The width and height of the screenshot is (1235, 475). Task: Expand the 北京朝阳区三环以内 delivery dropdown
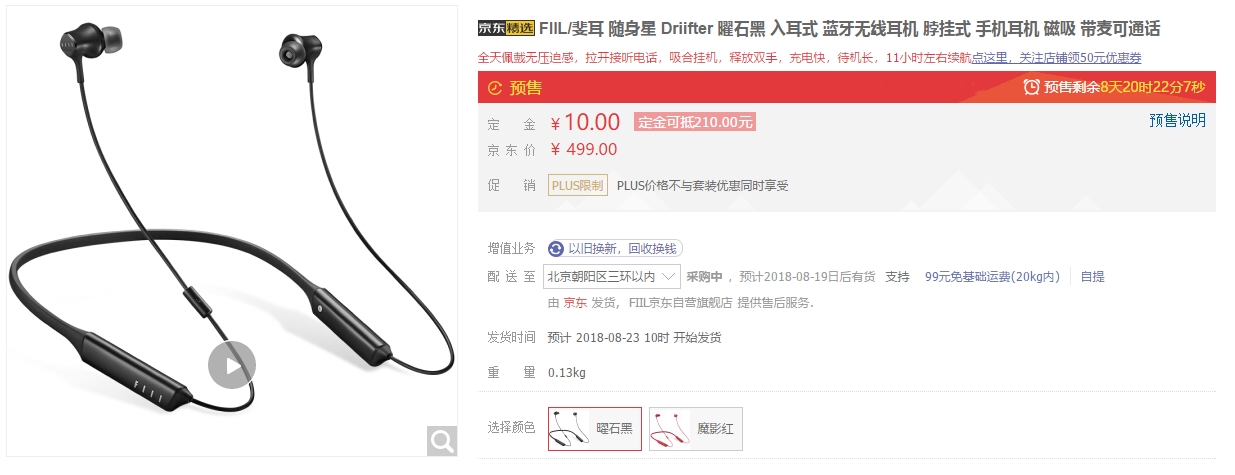pyautogui.click(x=612, y=276)
